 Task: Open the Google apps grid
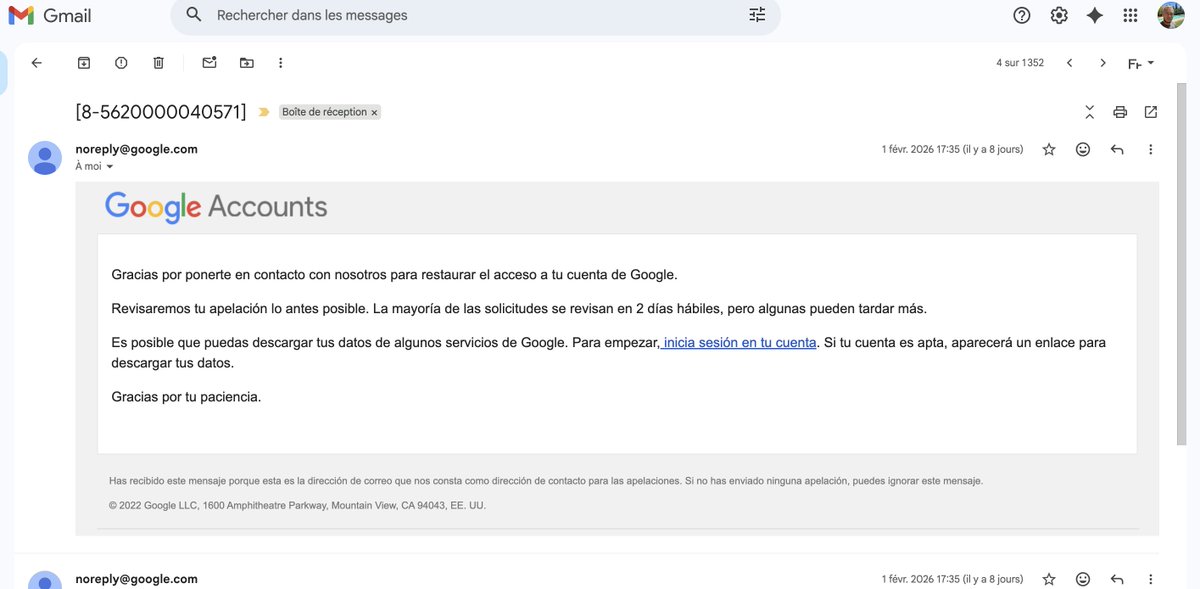tap(1131, 15)
